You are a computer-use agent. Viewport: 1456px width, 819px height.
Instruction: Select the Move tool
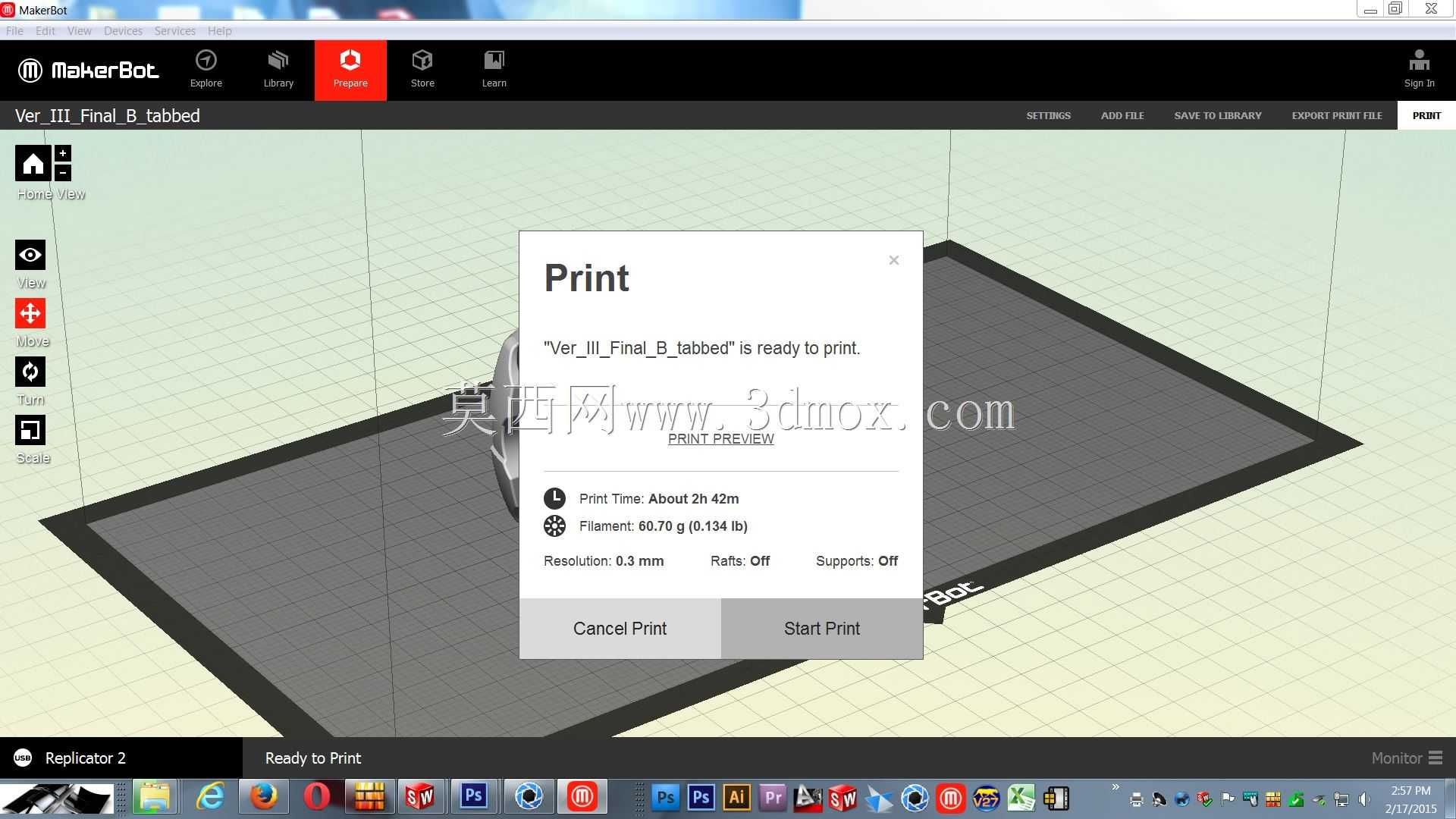(30, 313)
